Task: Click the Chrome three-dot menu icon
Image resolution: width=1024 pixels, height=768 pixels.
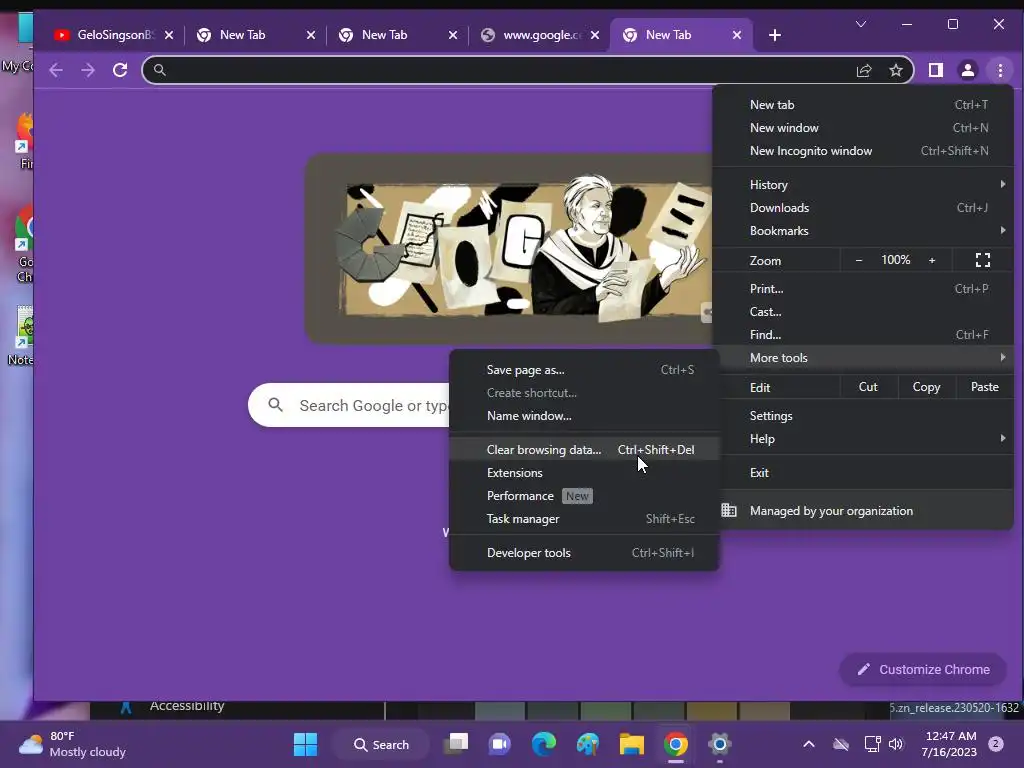Action: click(1000, 70)
